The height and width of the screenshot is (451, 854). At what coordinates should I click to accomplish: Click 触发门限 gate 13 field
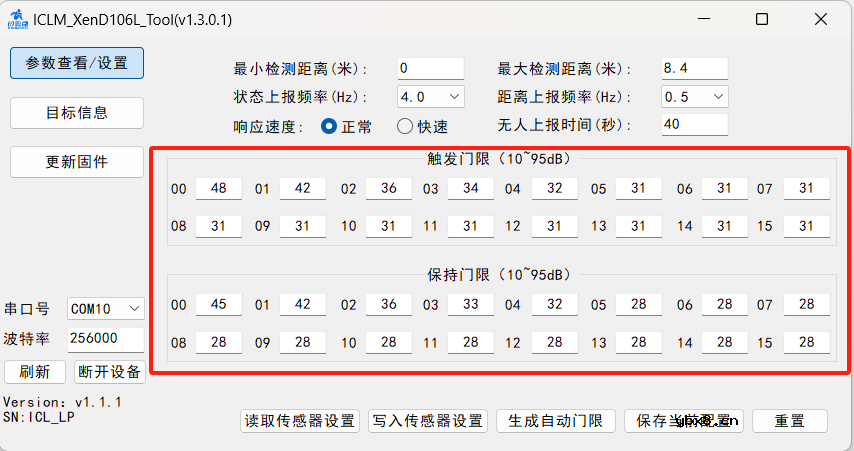coord(639,227)
